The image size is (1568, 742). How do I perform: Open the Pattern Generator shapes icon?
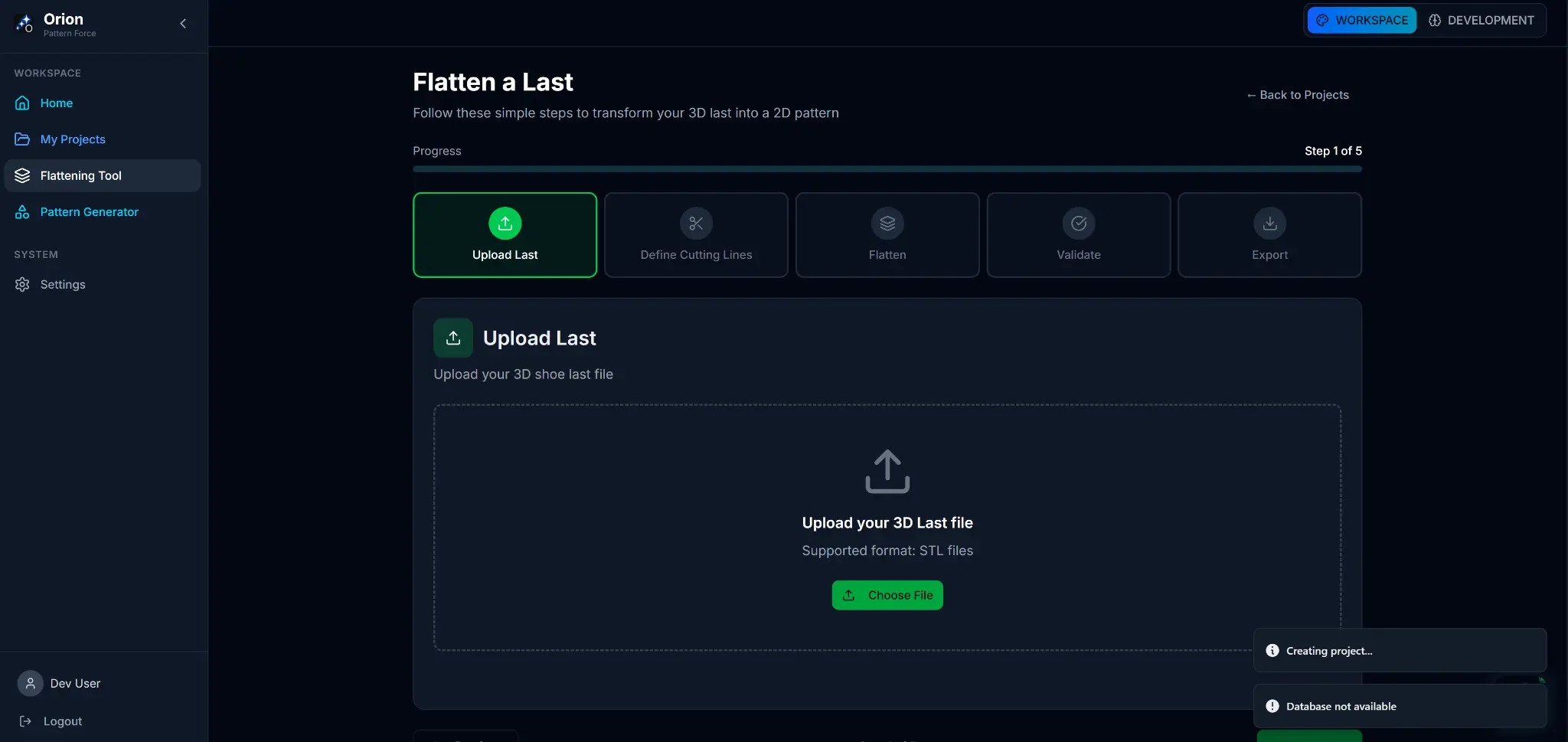(x=22, y=212)
